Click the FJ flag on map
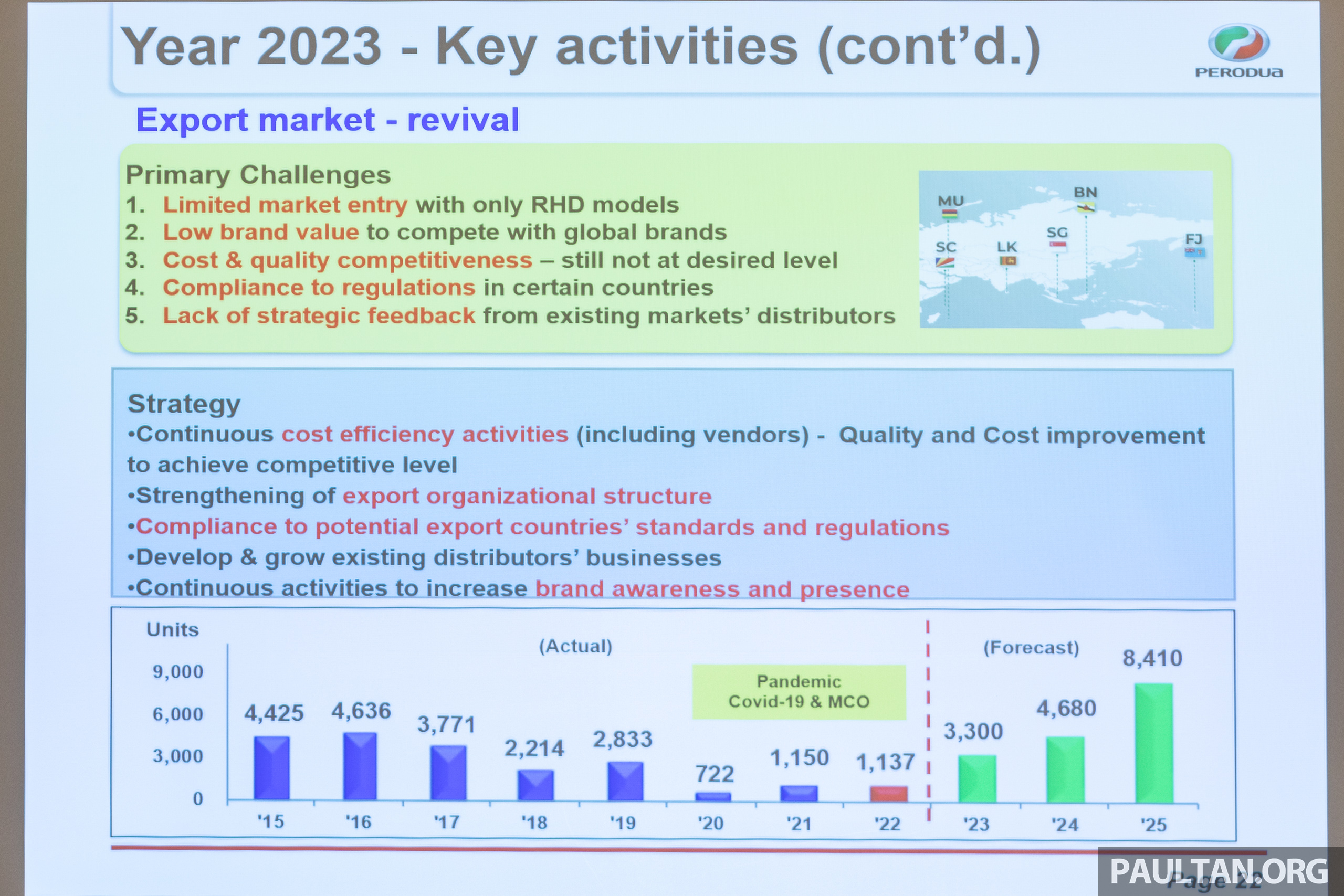 tap(1195, 251)
